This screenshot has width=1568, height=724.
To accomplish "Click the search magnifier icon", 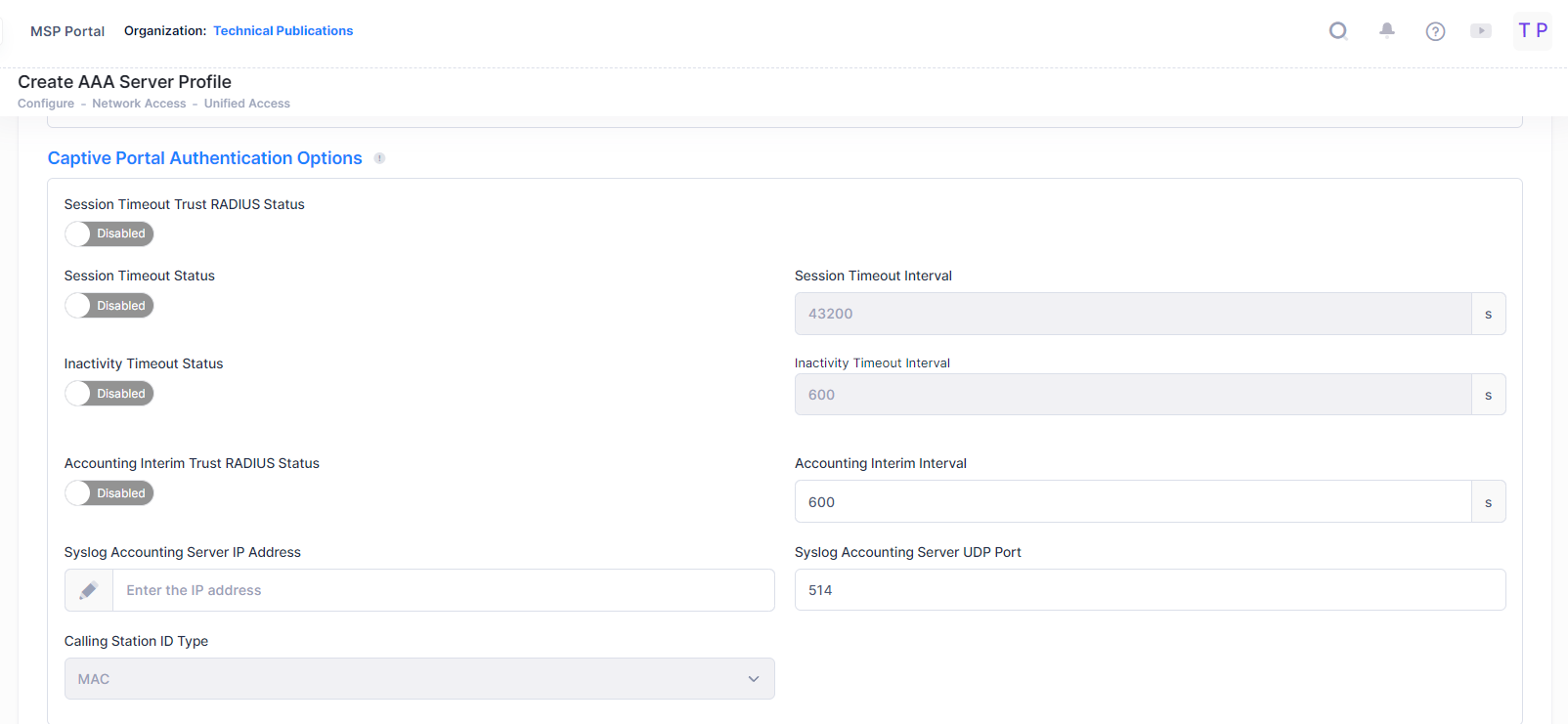I will [1338, 31].
